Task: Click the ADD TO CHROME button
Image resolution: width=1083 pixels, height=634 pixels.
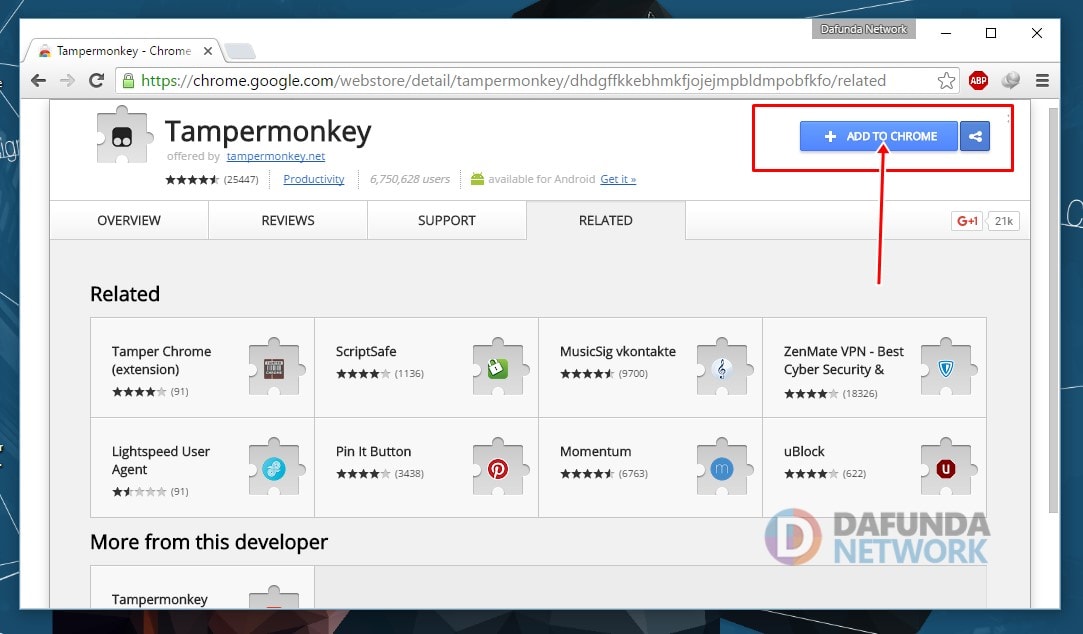Action: [879, 137]
